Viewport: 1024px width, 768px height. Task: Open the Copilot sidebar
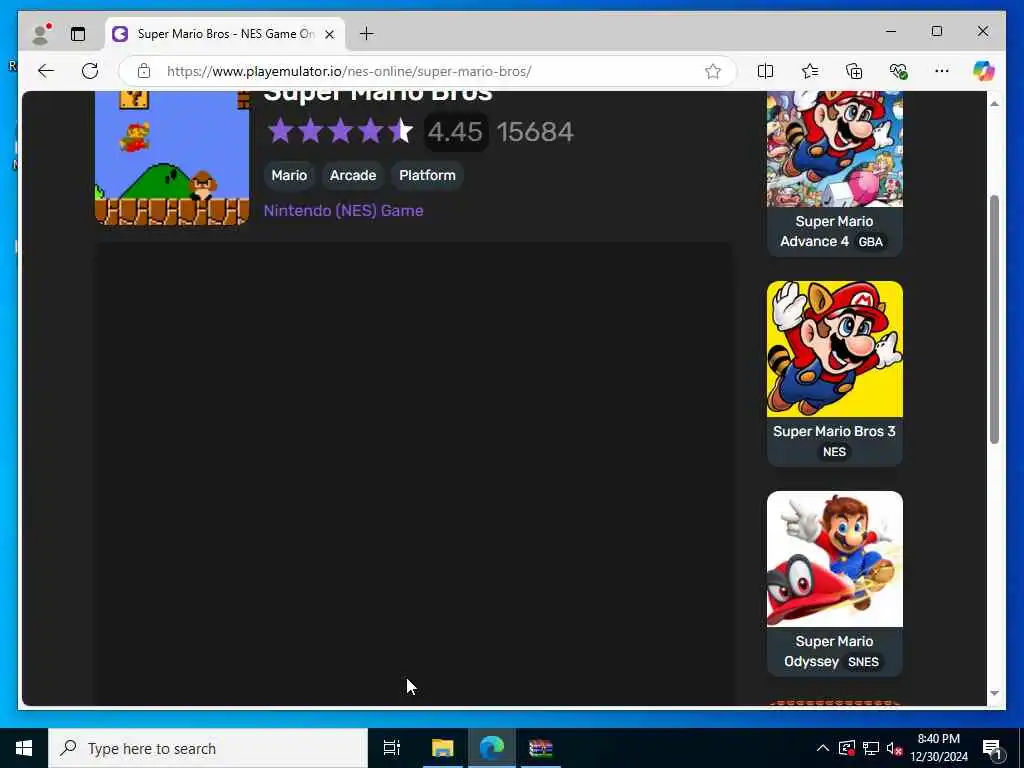(984, 71)
